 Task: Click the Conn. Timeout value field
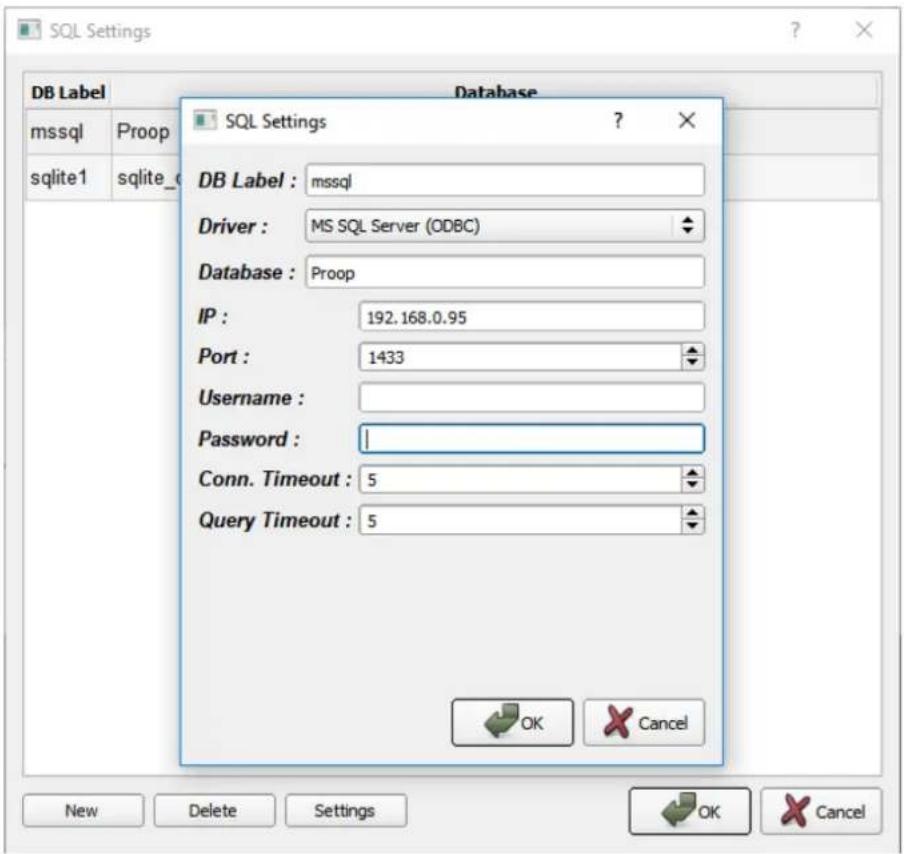(520, 479)
